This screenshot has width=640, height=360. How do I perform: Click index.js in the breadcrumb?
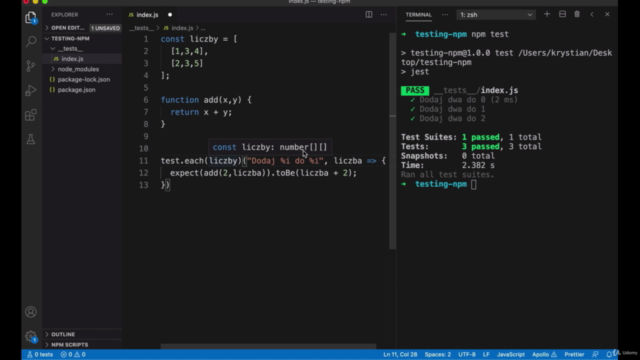tap(182, 28)
